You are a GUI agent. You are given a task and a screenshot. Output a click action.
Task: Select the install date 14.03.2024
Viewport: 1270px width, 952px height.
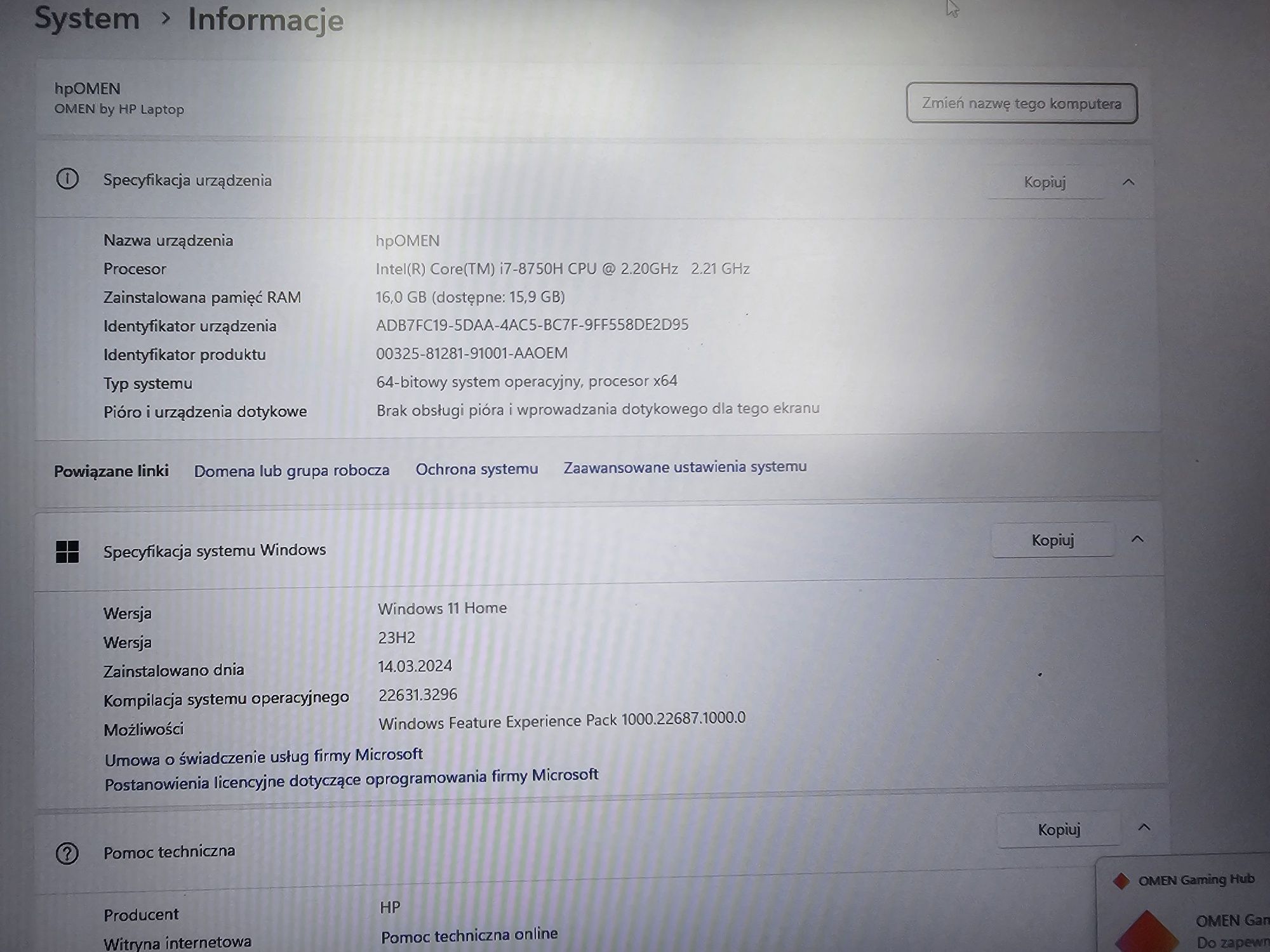point(415,666)
